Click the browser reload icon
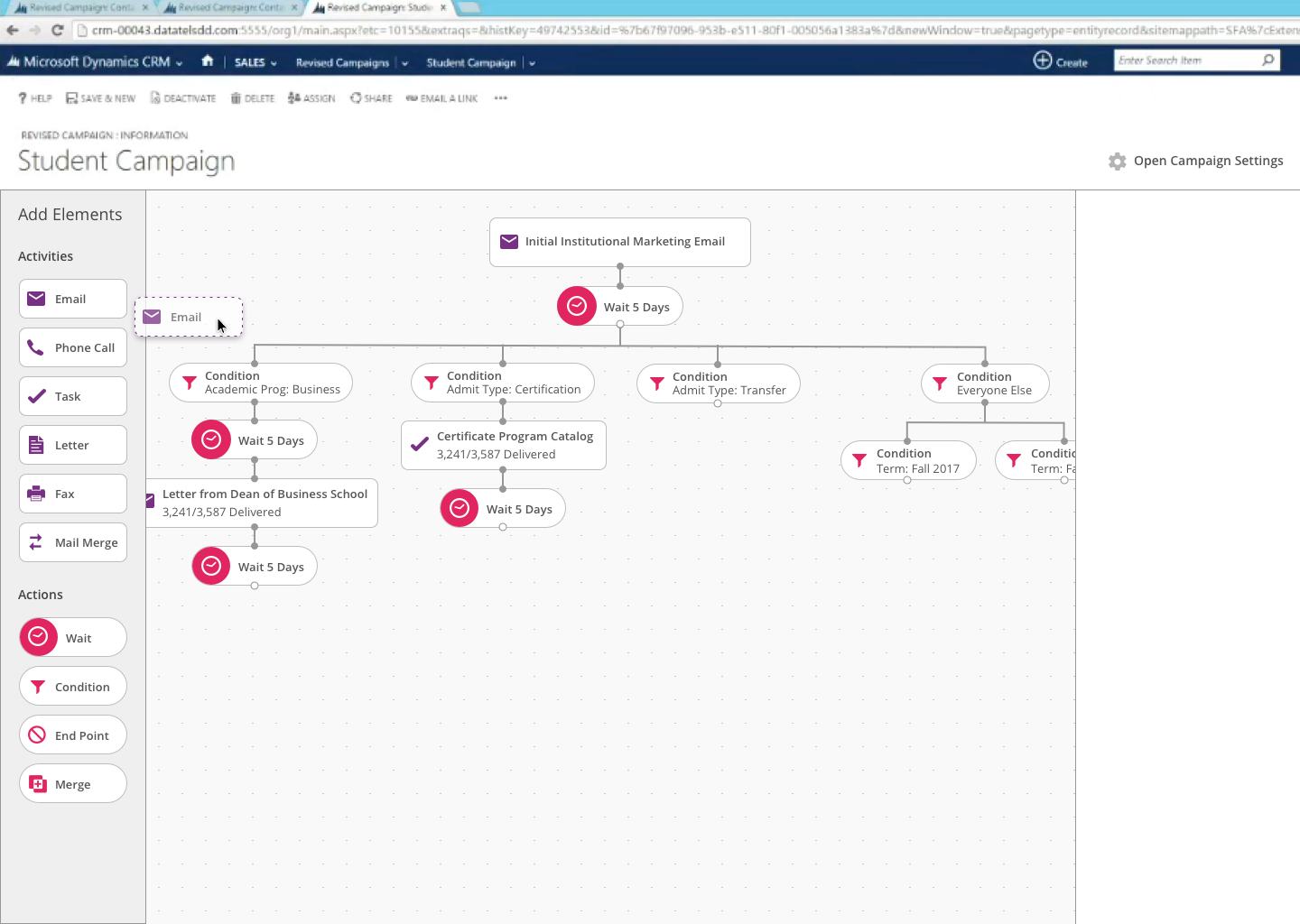The width and height of the screenshot is (1300, 924). tap(57, 30)
